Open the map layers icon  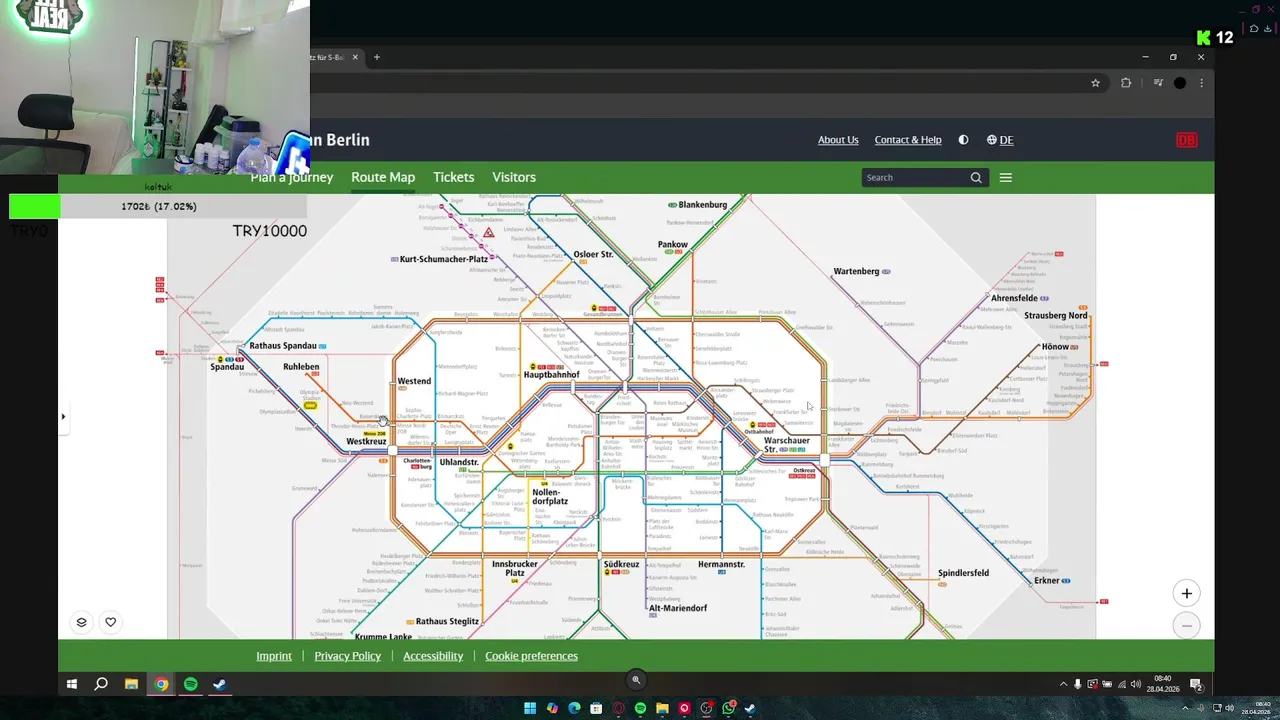coord(82,622)
